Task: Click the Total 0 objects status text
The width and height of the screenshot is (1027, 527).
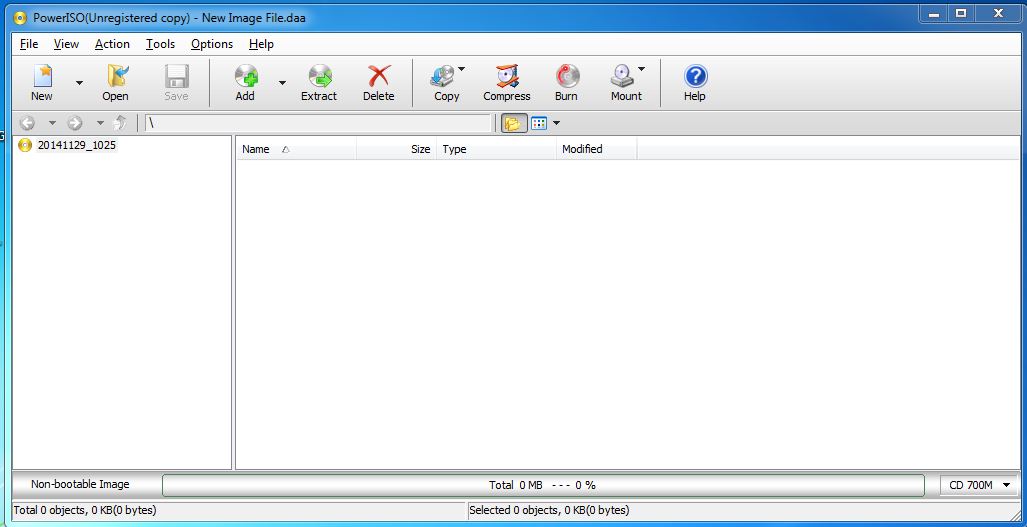Action: pos(84,509)
